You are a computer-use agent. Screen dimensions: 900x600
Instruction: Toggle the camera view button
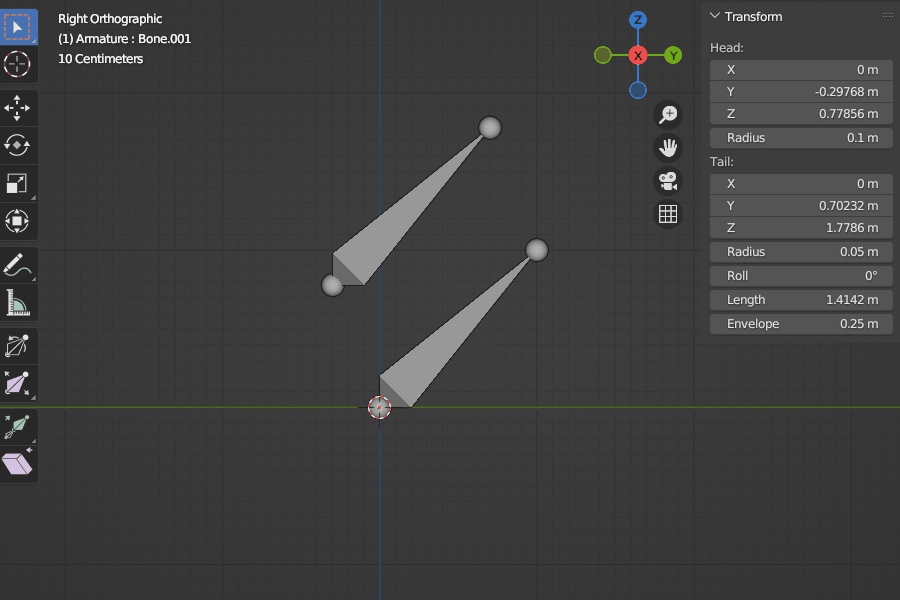tap(668, 181)
